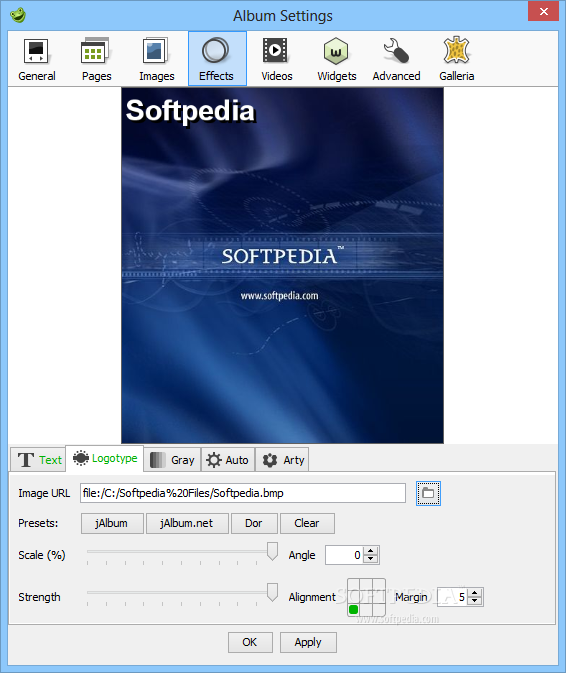Open the Pages settings section

coord(97,59)
